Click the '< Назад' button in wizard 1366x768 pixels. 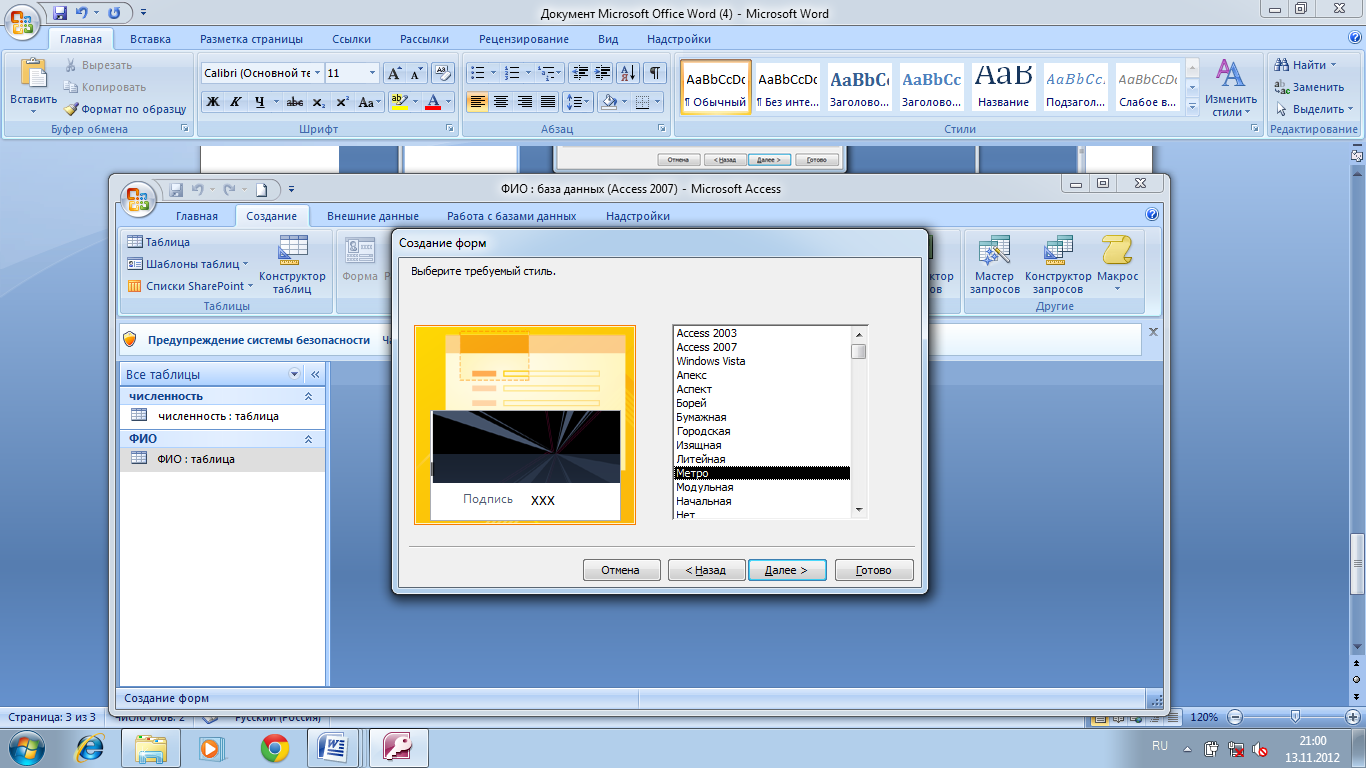point(705,570)
